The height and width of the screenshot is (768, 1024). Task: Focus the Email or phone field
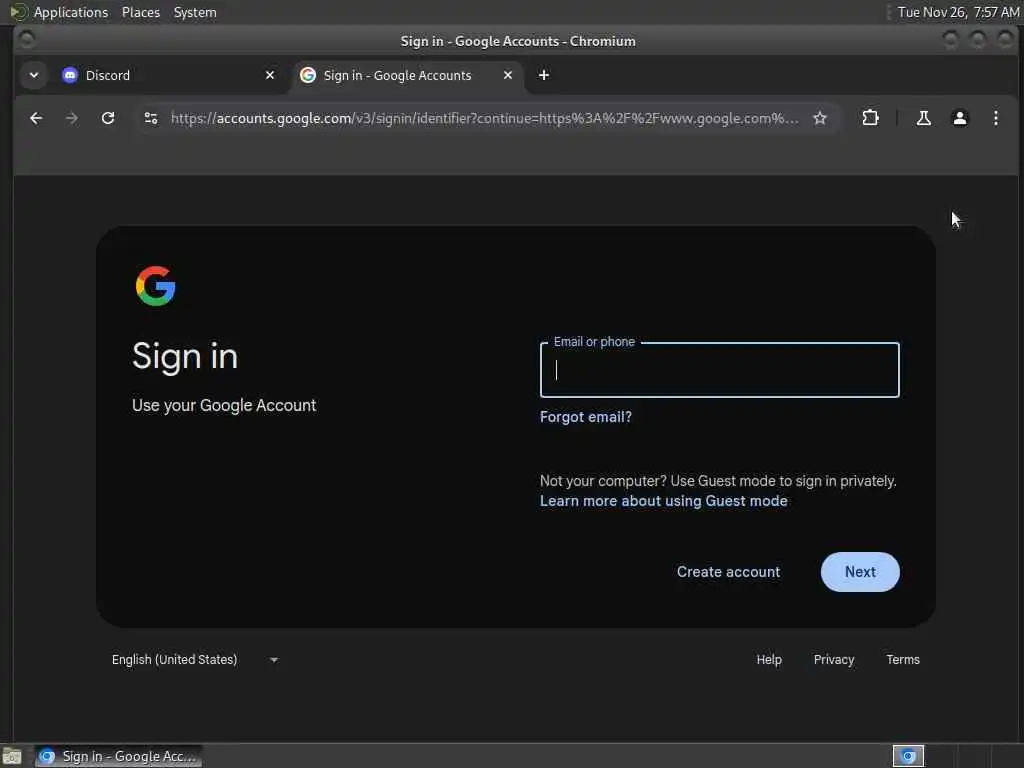pyautogui.click(x=720, y=370)
